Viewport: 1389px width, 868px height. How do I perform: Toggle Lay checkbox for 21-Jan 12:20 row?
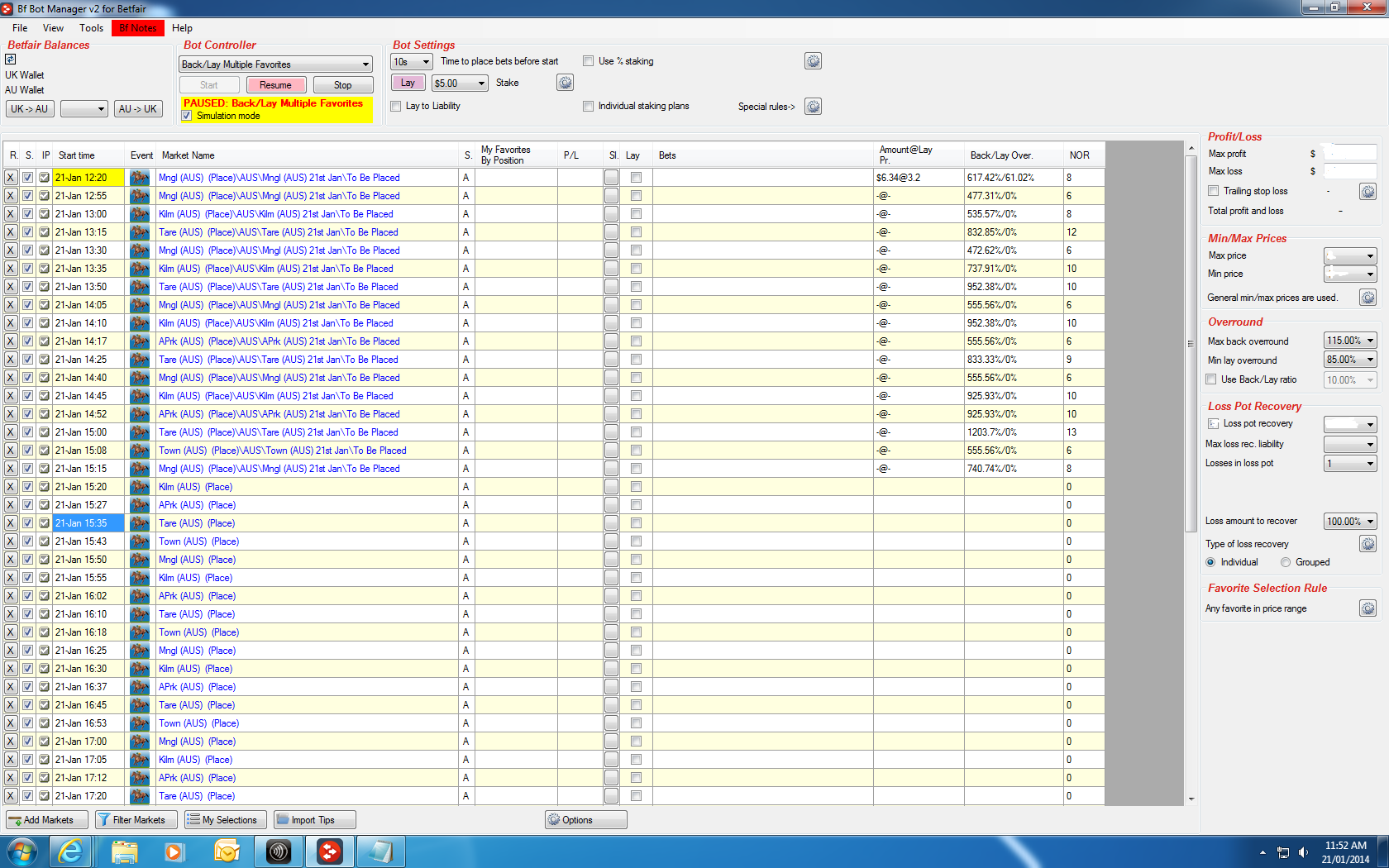tap(636, 178)
